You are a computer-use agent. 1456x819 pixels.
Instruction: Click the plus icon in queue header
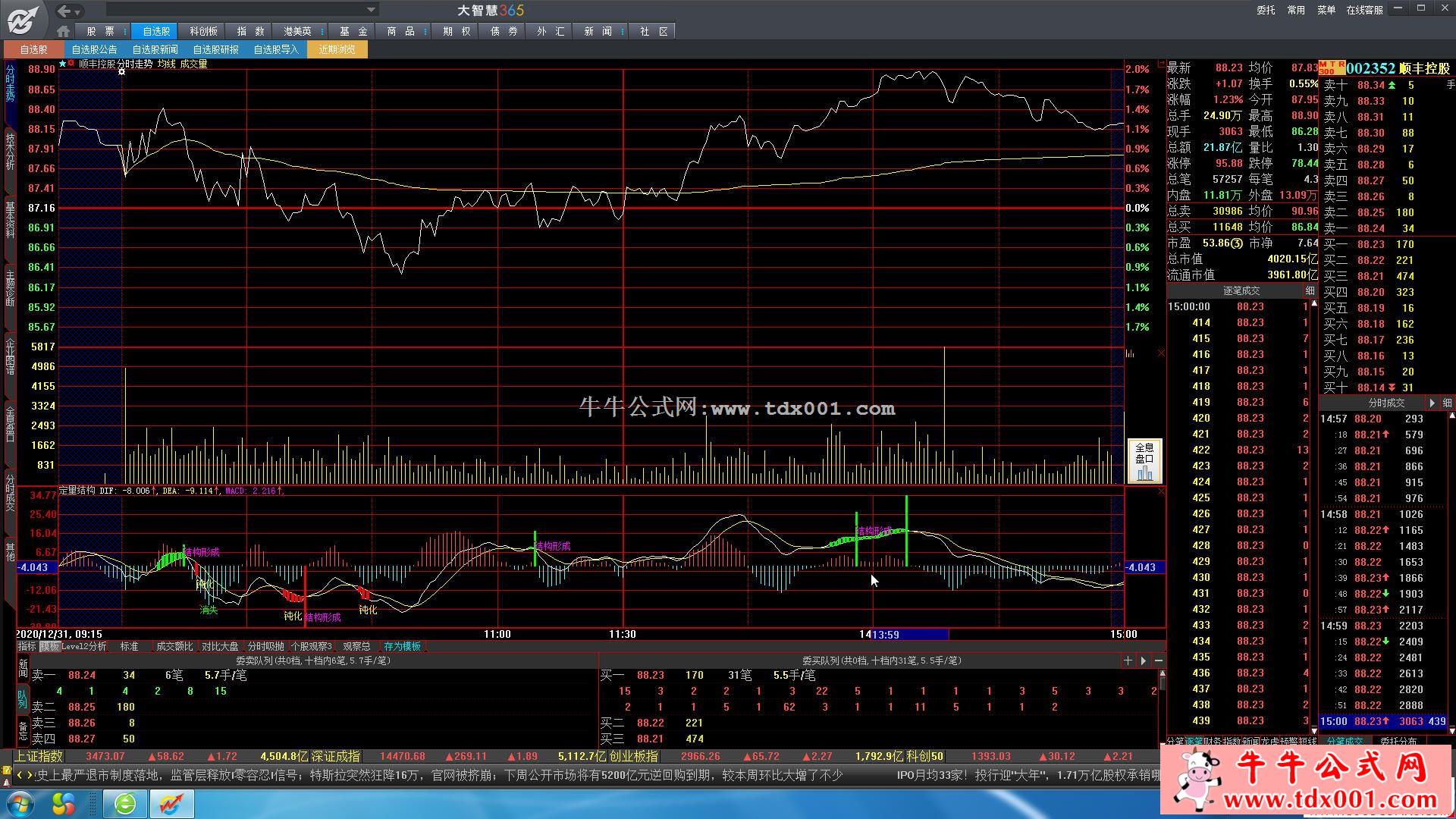(x=1128, y=661)
